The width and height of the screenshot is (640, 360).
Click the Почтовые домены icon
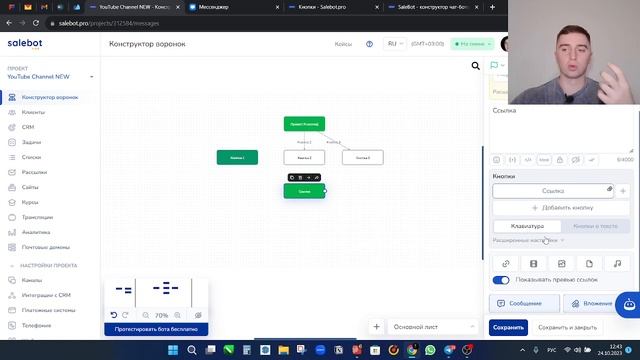(12, 247)
